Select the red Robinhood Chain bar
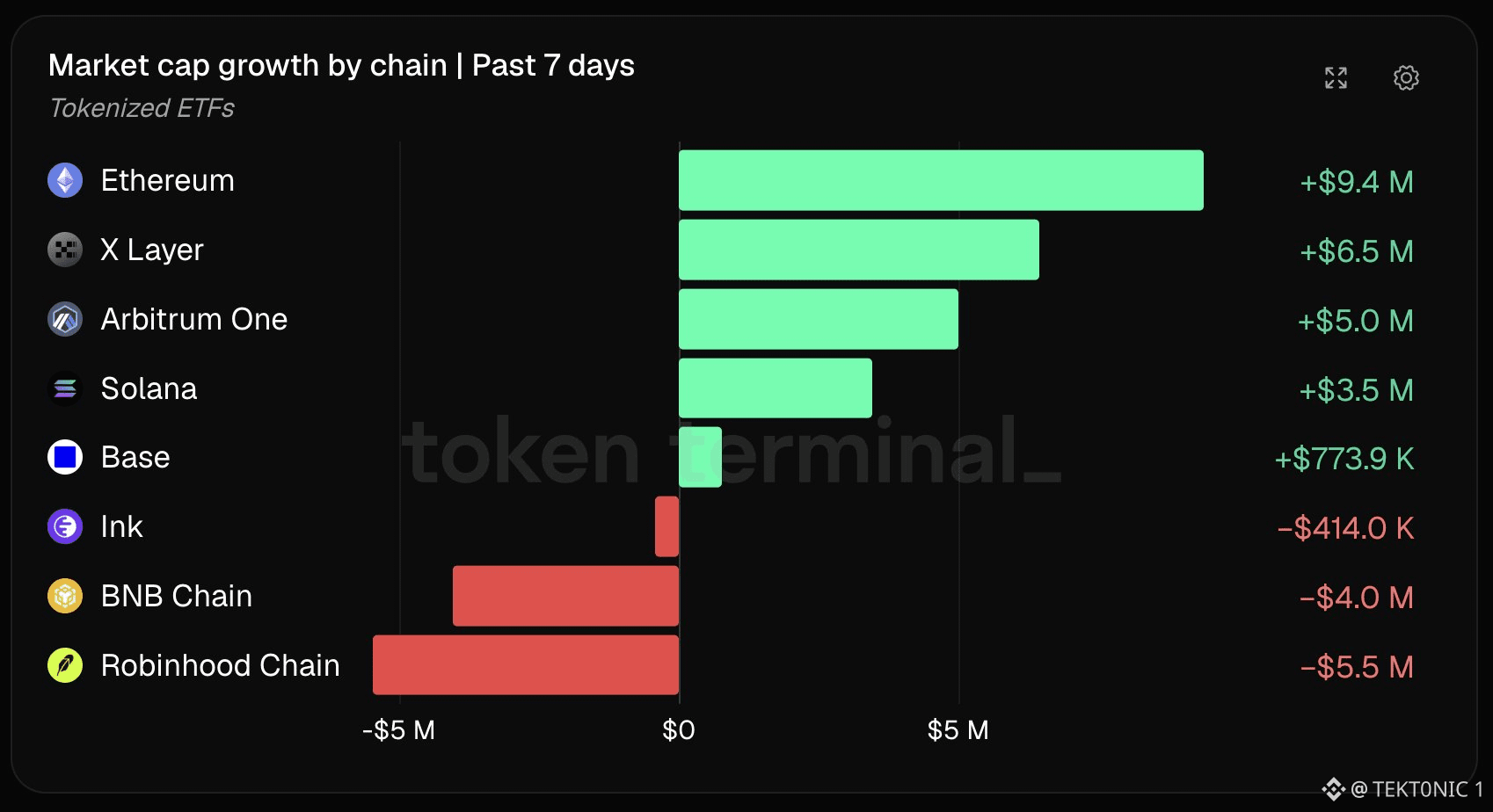Viewport: 1493px width, 812px height. point(526,665)
